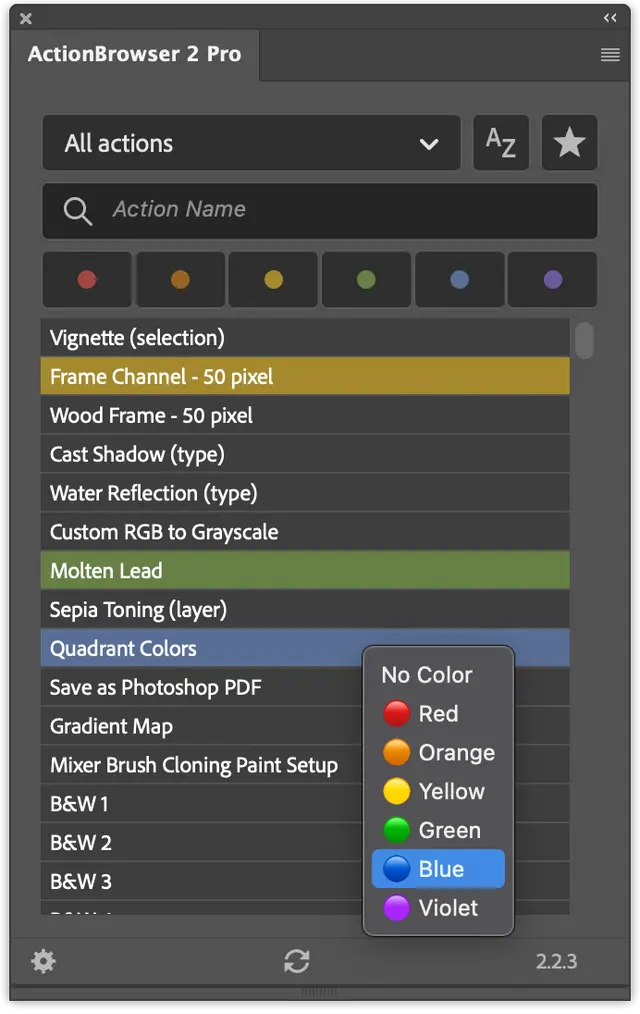
Task: Select the Molten Lead action
Action: click(305, 570)
